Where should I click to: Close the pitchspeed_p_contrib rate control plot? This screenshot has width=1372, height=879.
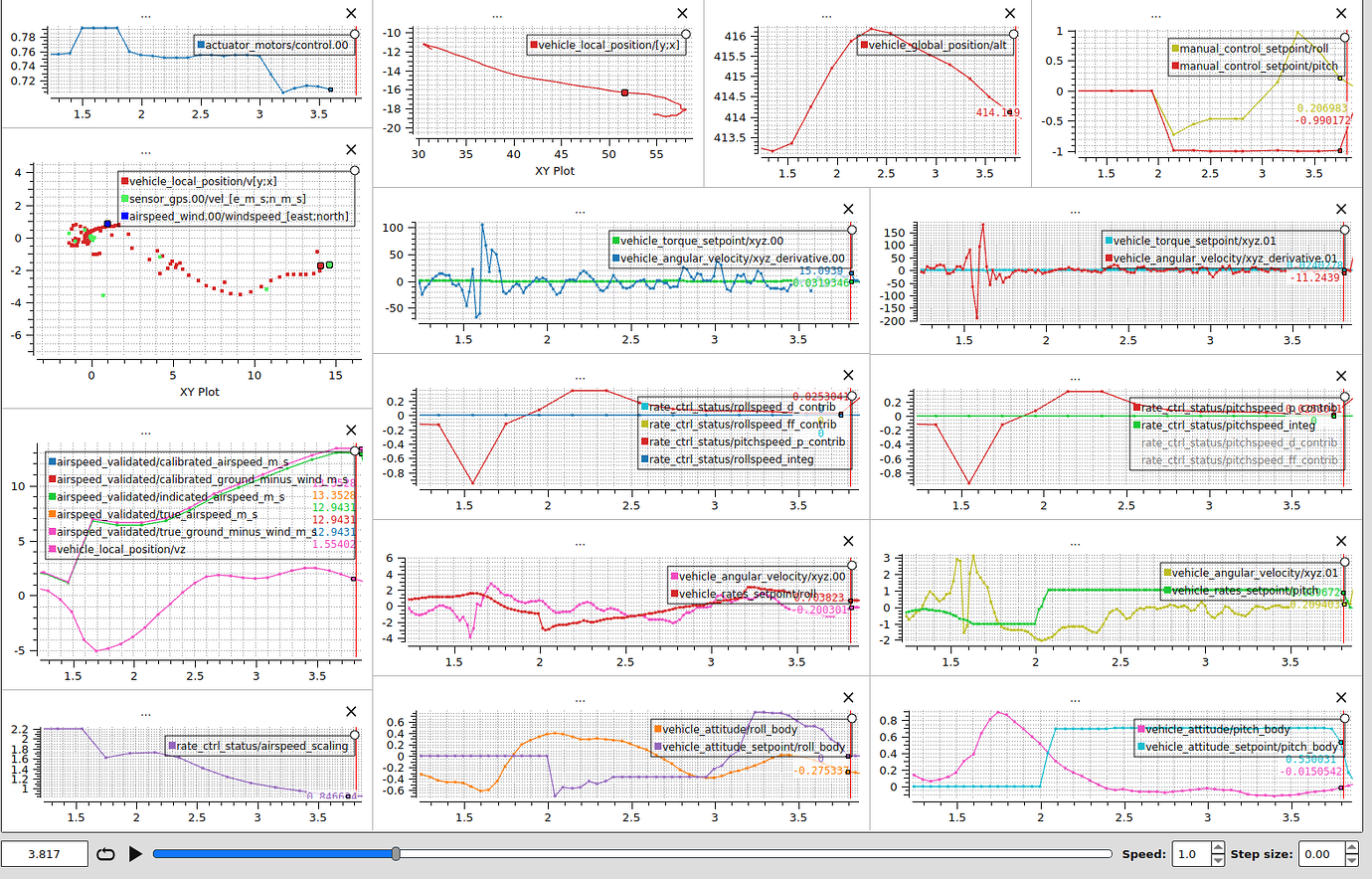pyautogui.click(x=1341, y=375)
